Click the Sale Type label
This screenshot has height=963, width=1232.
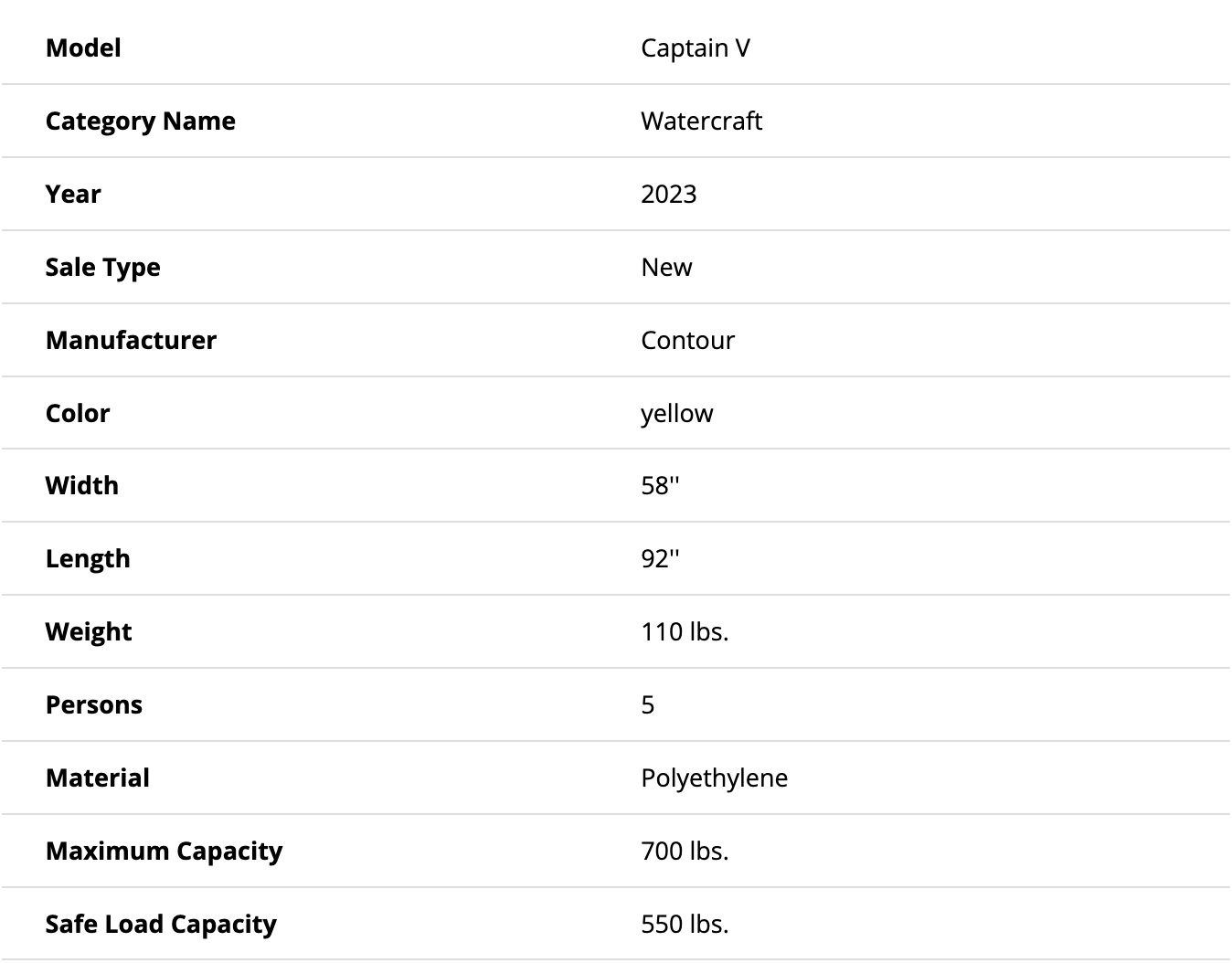coord(102,267)
